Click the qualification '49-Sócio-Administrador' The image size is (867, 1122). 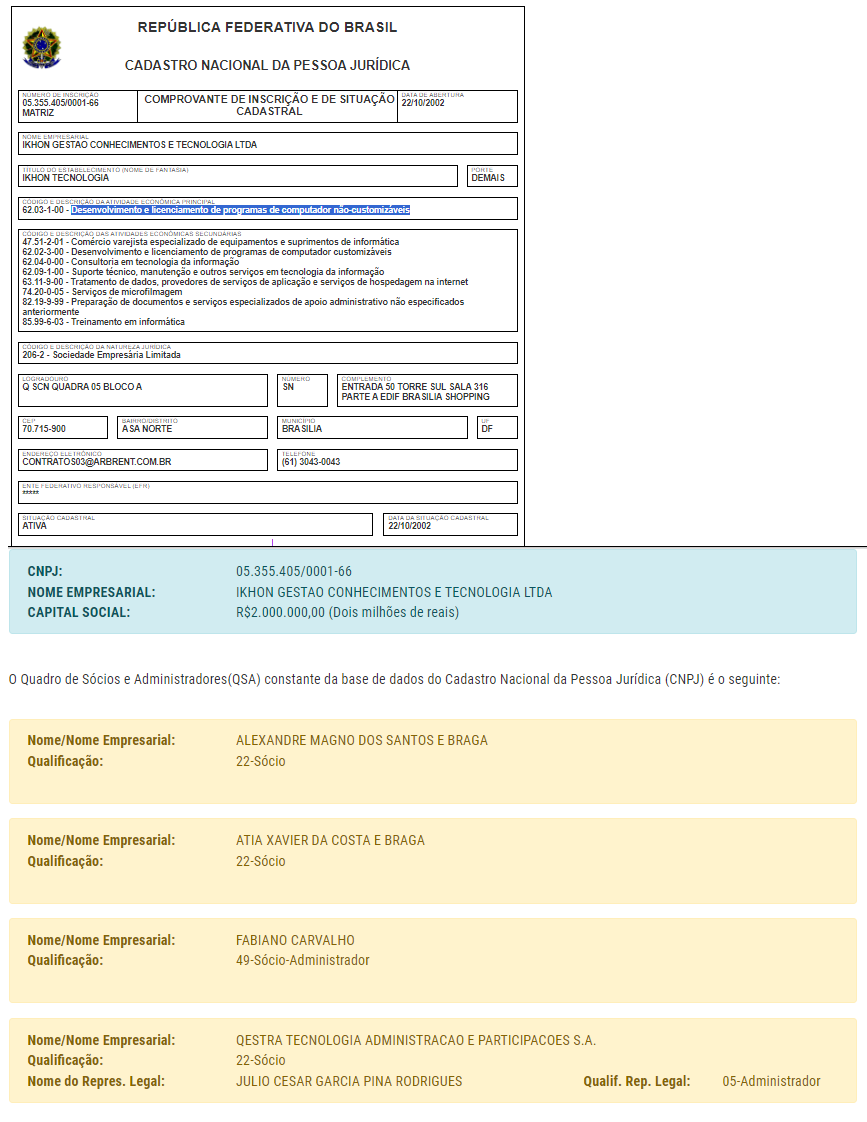(x=303, y=960)
